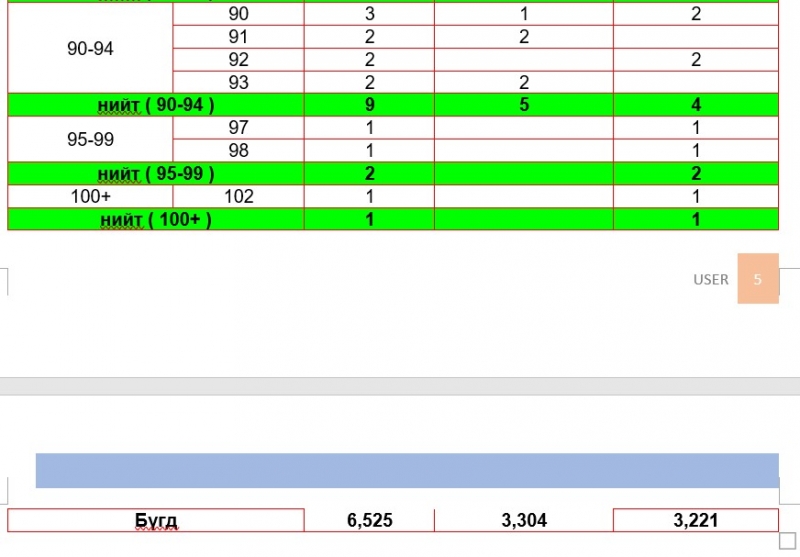Click the age 93 cell
Screen dimensions: 800x557
pyautogui.click(x=238, y=83)
